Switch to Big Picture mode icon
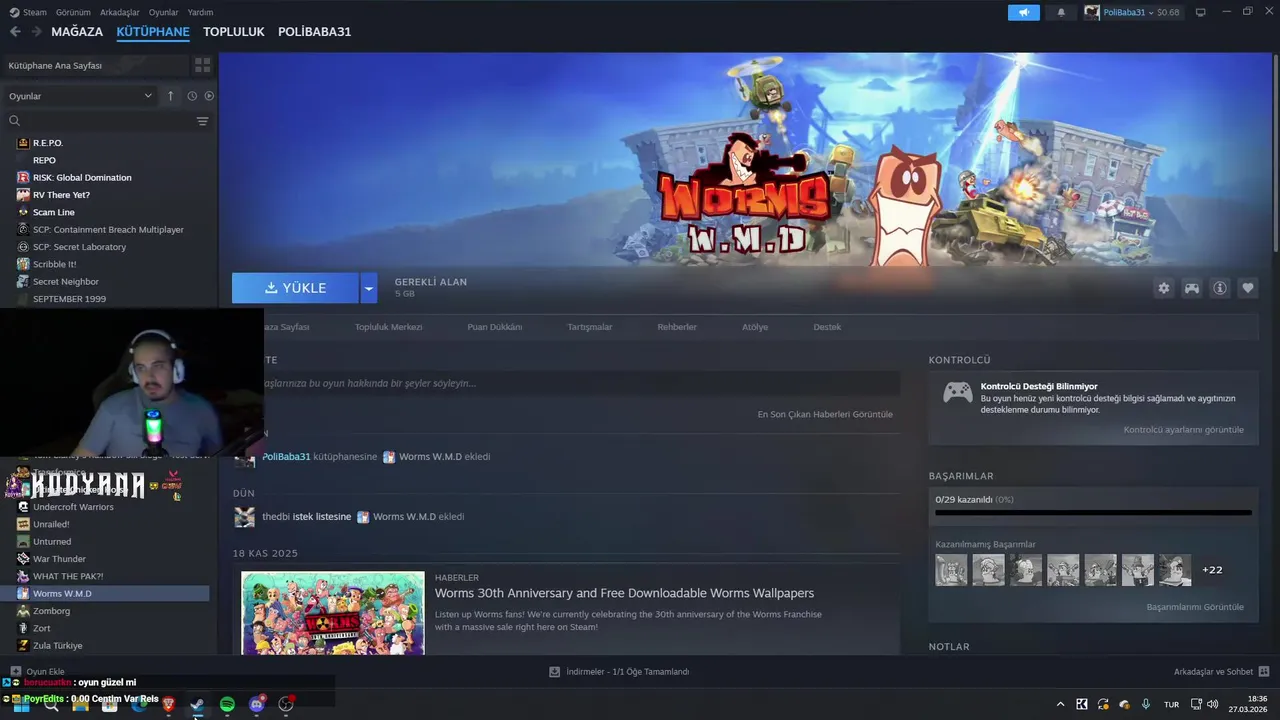This screenshot has width=1280, height=720. 1201,12
